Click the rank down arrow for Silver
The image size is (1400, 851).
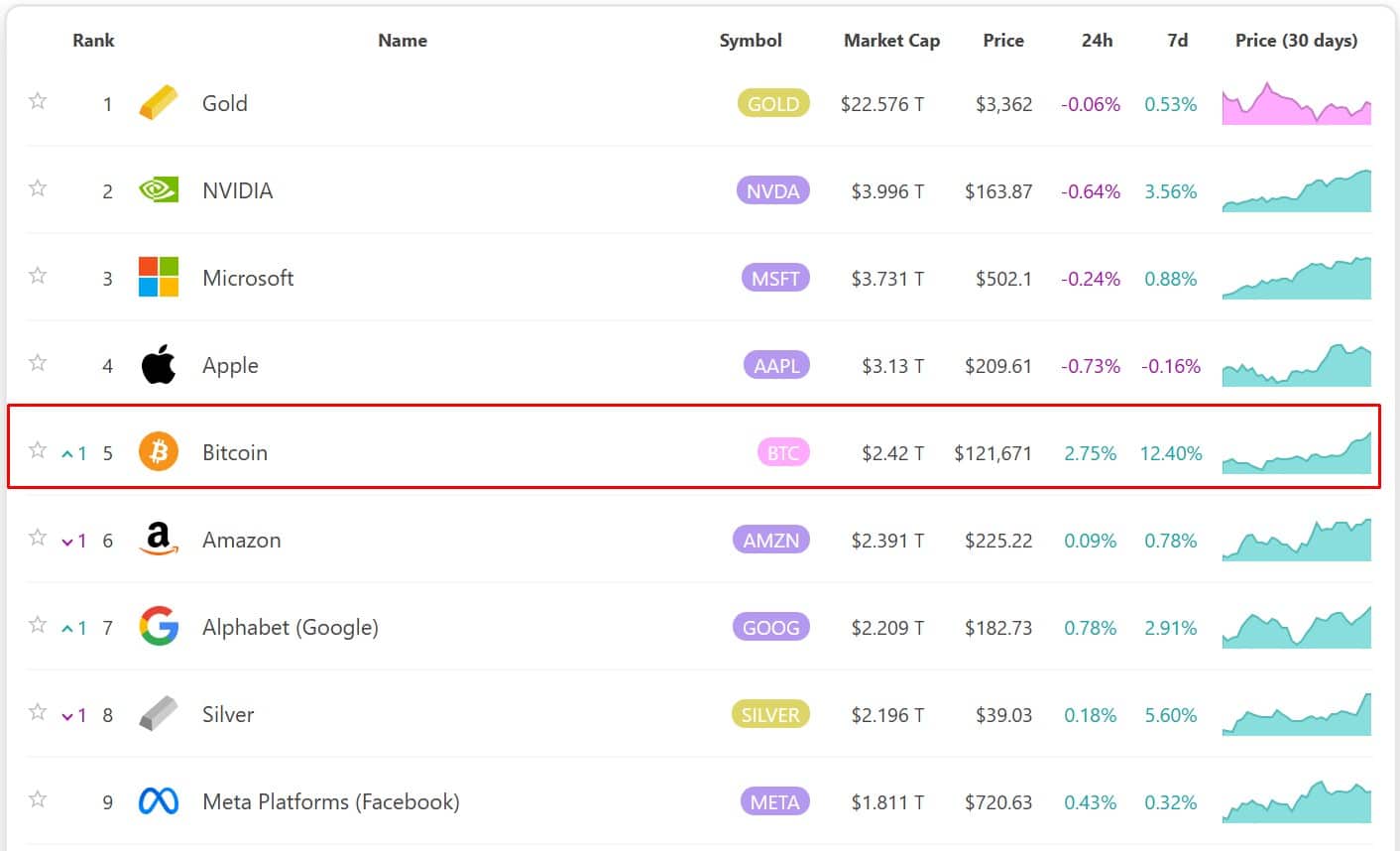click(x=67, y=716)
